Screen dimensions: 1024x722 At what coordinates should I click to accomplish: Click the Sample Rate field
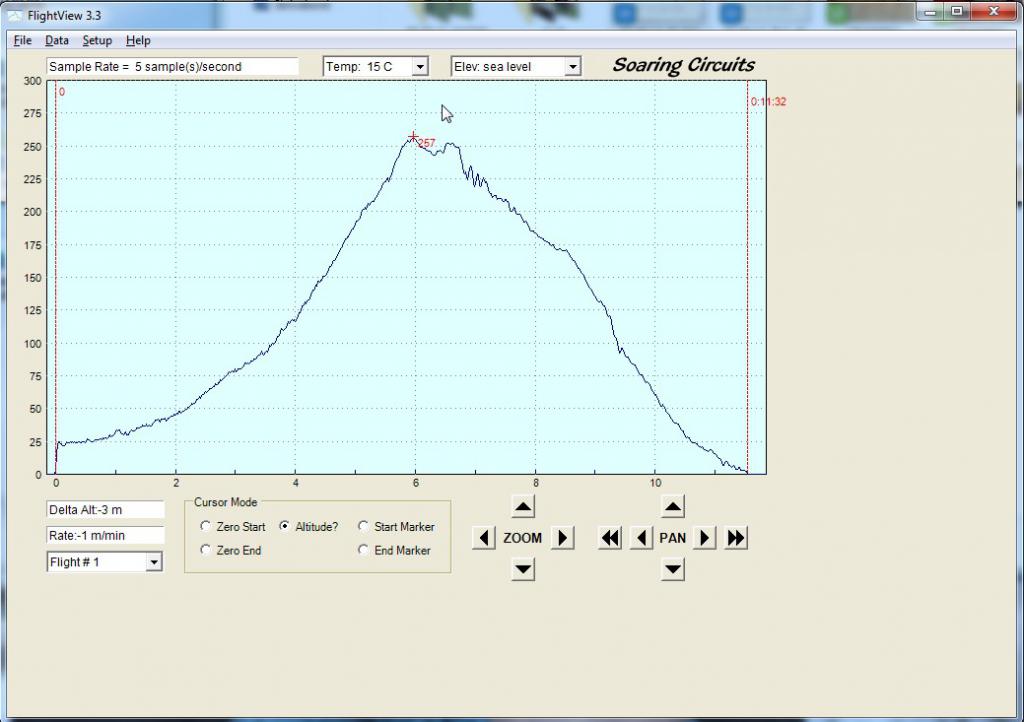point(172,67)
